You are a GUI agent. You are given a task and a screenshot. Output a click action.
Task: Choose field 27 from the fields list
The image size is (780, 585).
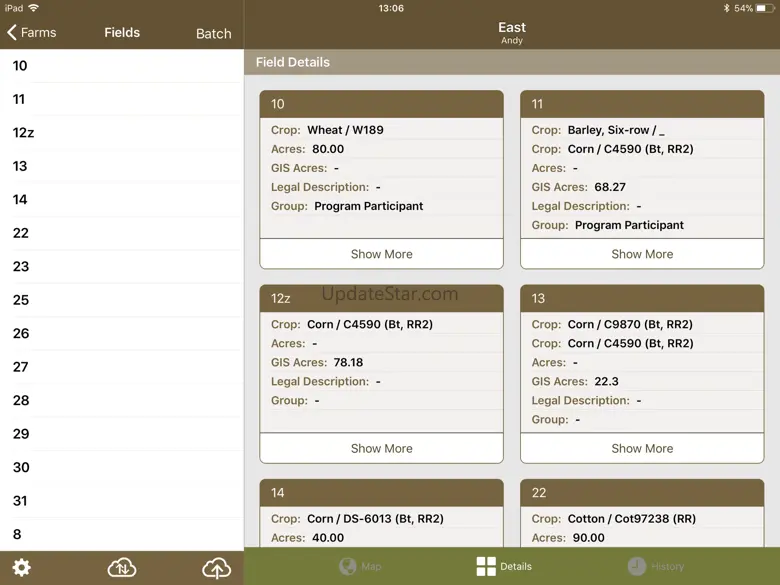(21, 367)
